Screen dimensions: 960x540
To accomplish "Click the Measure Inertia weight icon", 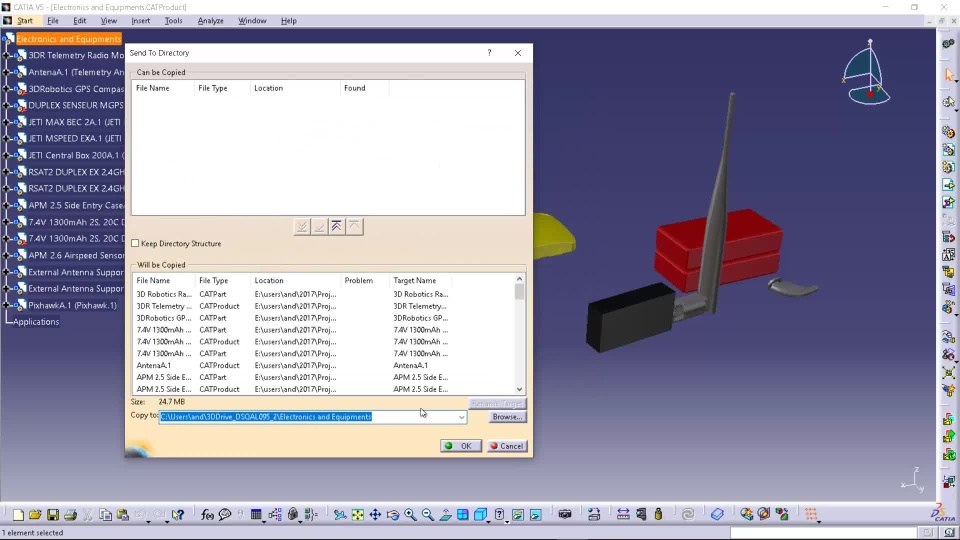I will 659,515.
